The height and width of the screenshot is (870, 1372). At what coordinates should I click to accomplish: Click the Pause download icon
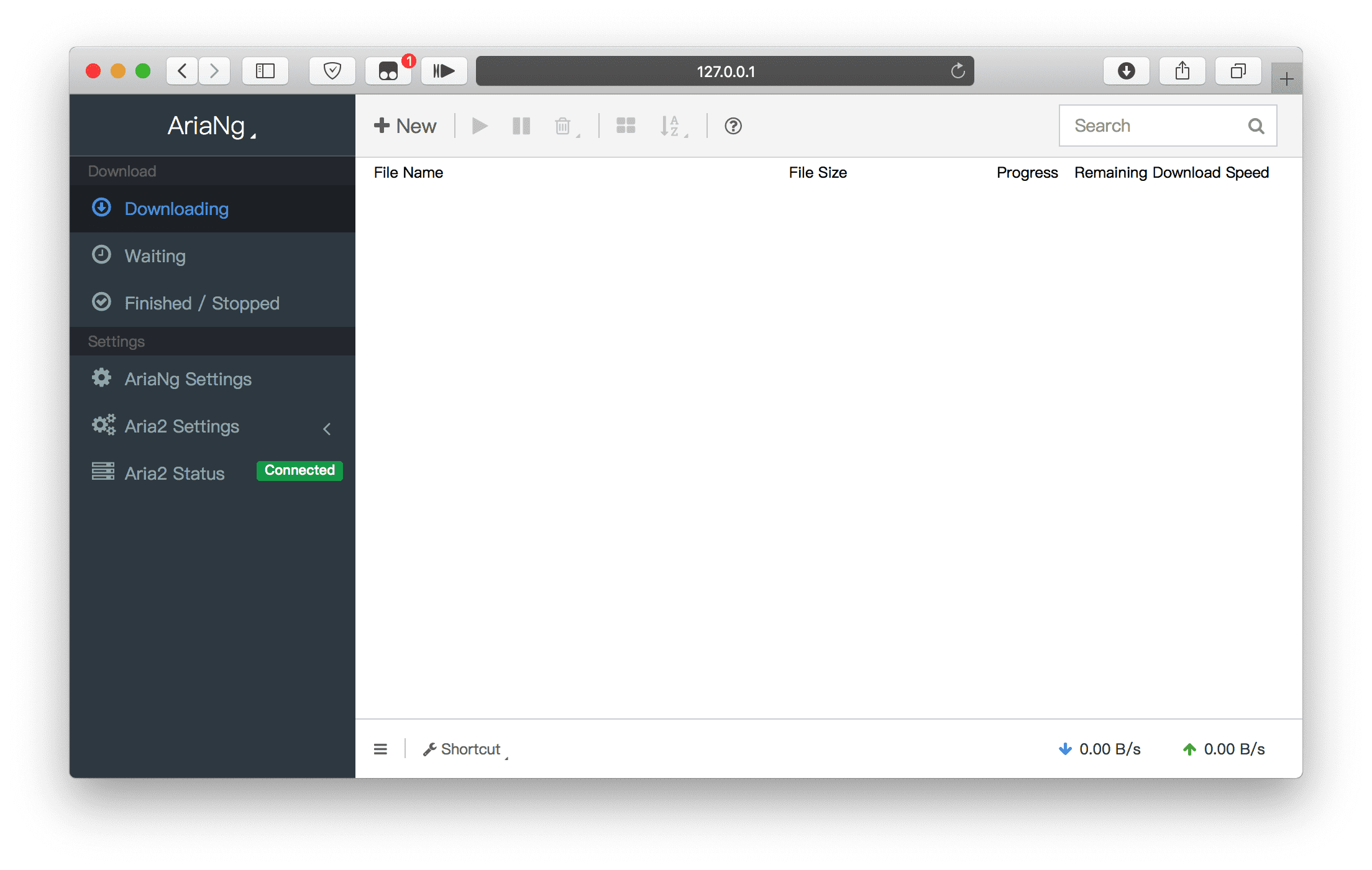tap(521, 126)
